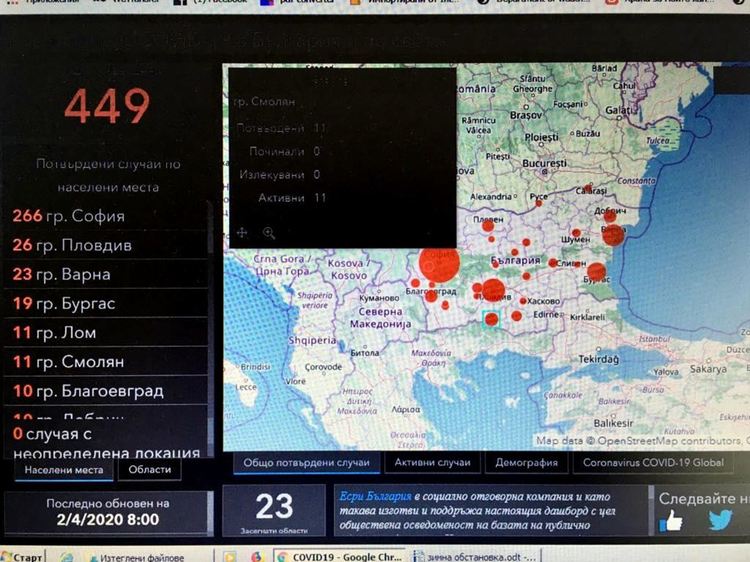Switch to the Населени места tab
The width and height of the screenshot is (750, 562).
64,469
